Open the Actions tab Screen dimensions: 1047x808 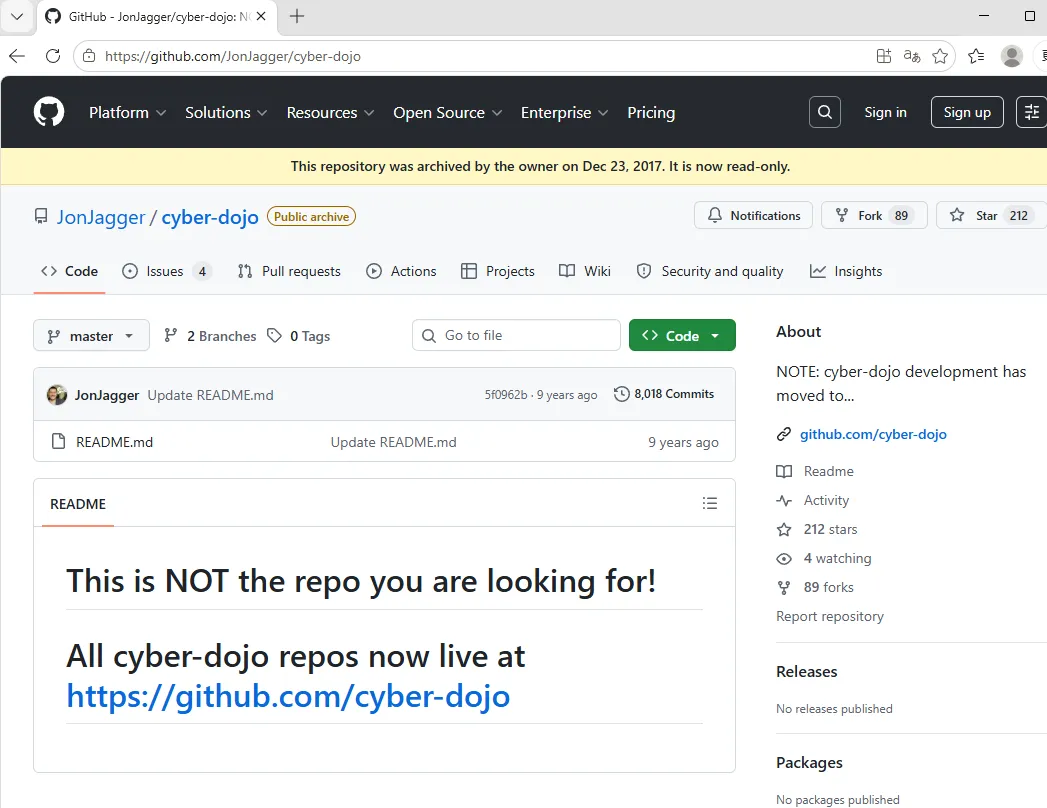[x=401, y=271]
